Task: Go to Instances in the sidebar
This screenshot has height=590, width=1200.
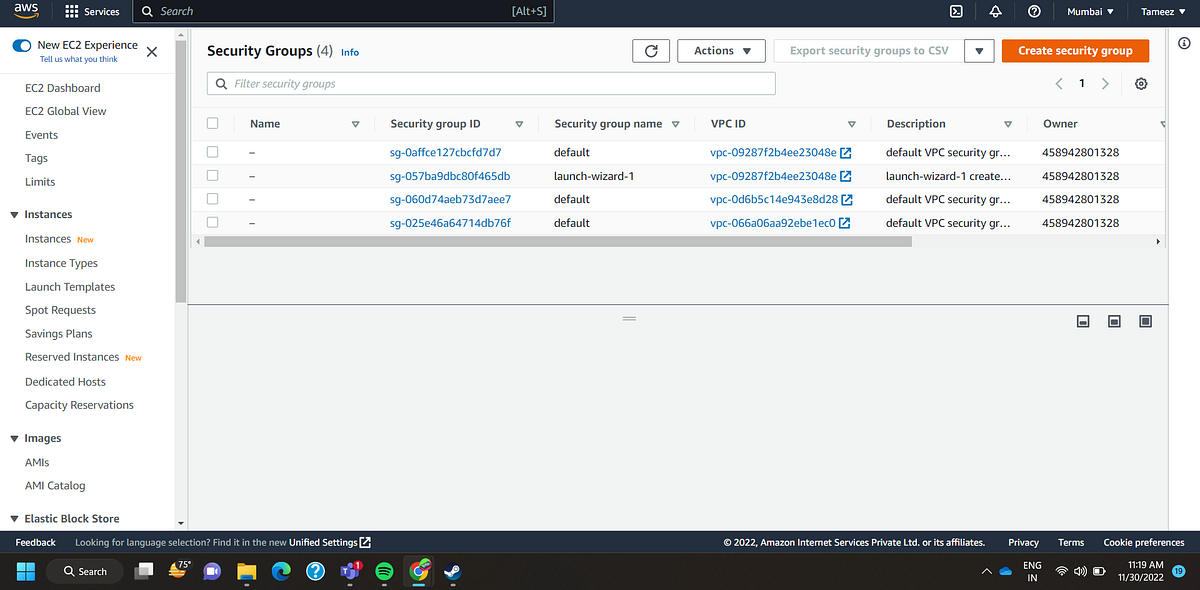Action: click(x=49, y=238)
